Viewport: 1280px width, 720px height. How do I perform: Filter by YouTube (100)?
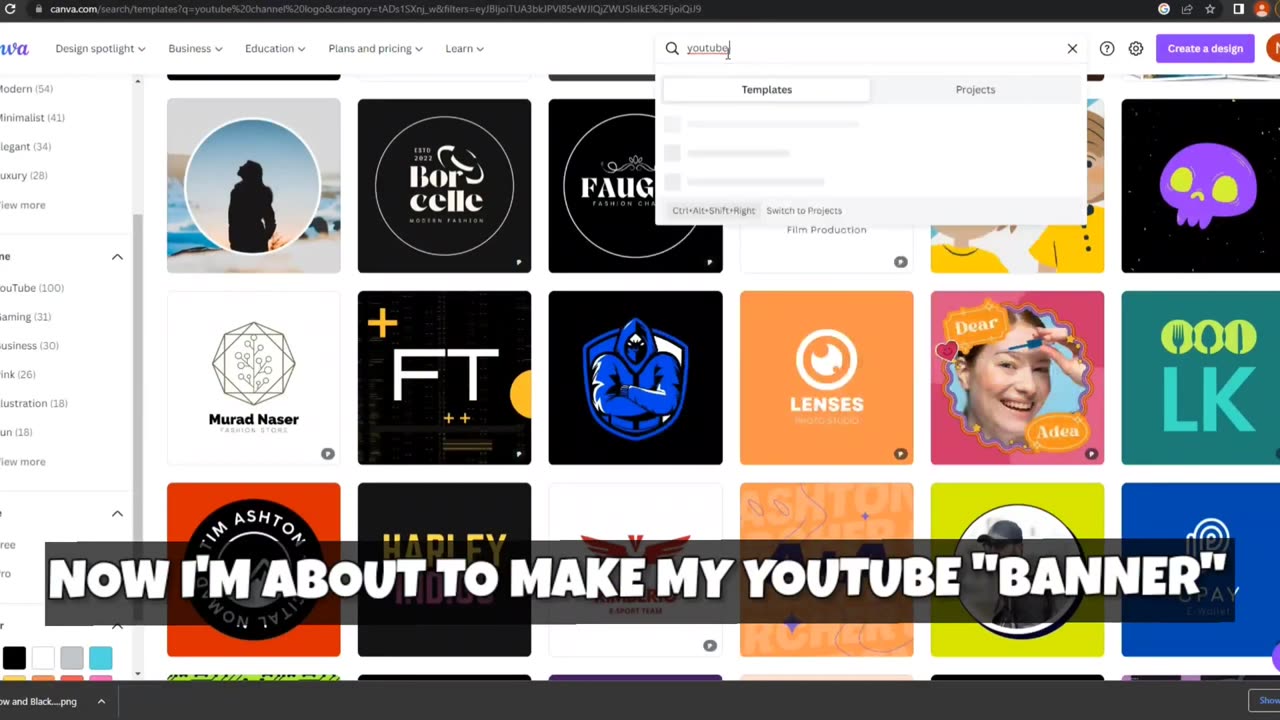(x=31, y=288)
